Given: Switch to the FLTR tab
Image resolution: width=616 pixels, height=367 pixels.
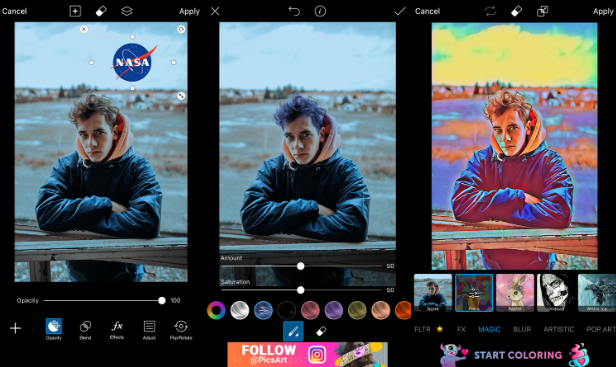Looking at the screenshot, I should pos(422,329).
